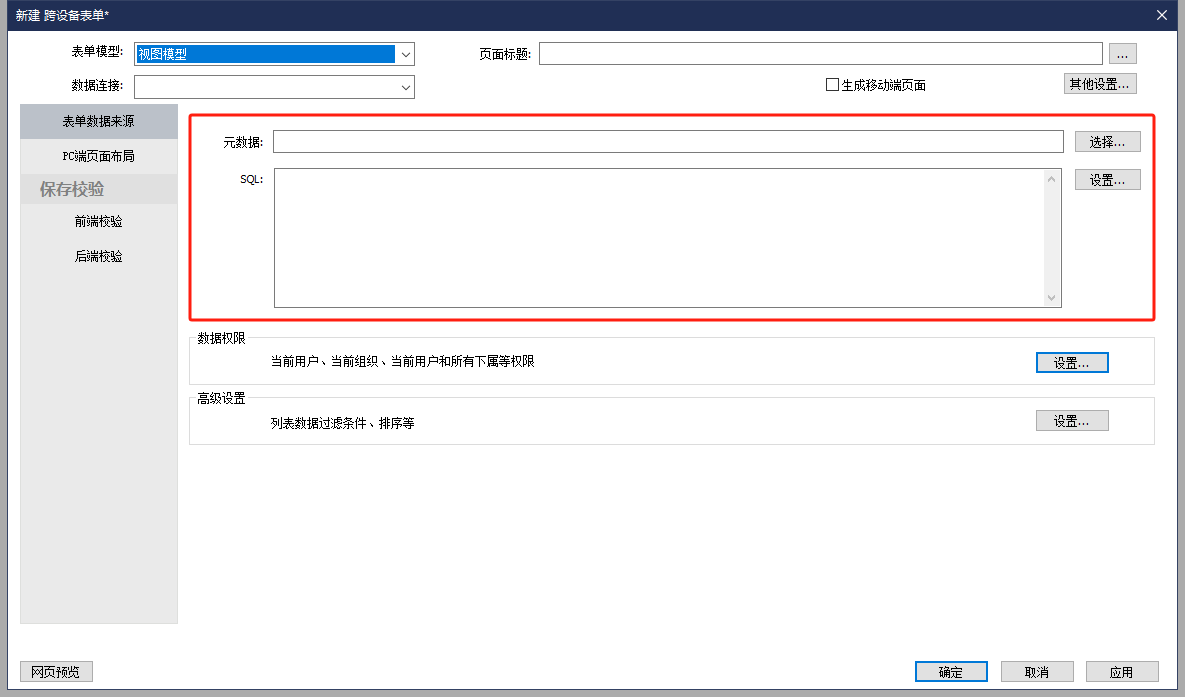
Task: Click the 页面标题 text field
Action: click(x=820, y=54)
